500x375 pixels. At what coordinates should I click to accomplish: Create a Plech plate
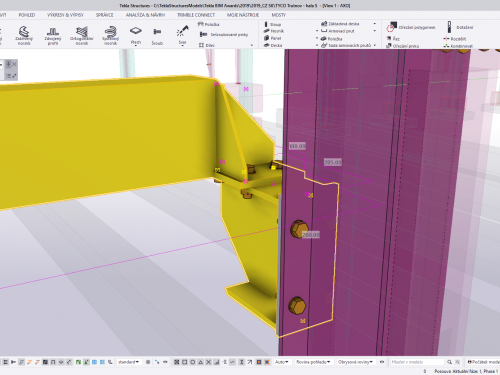click(136, 35)
